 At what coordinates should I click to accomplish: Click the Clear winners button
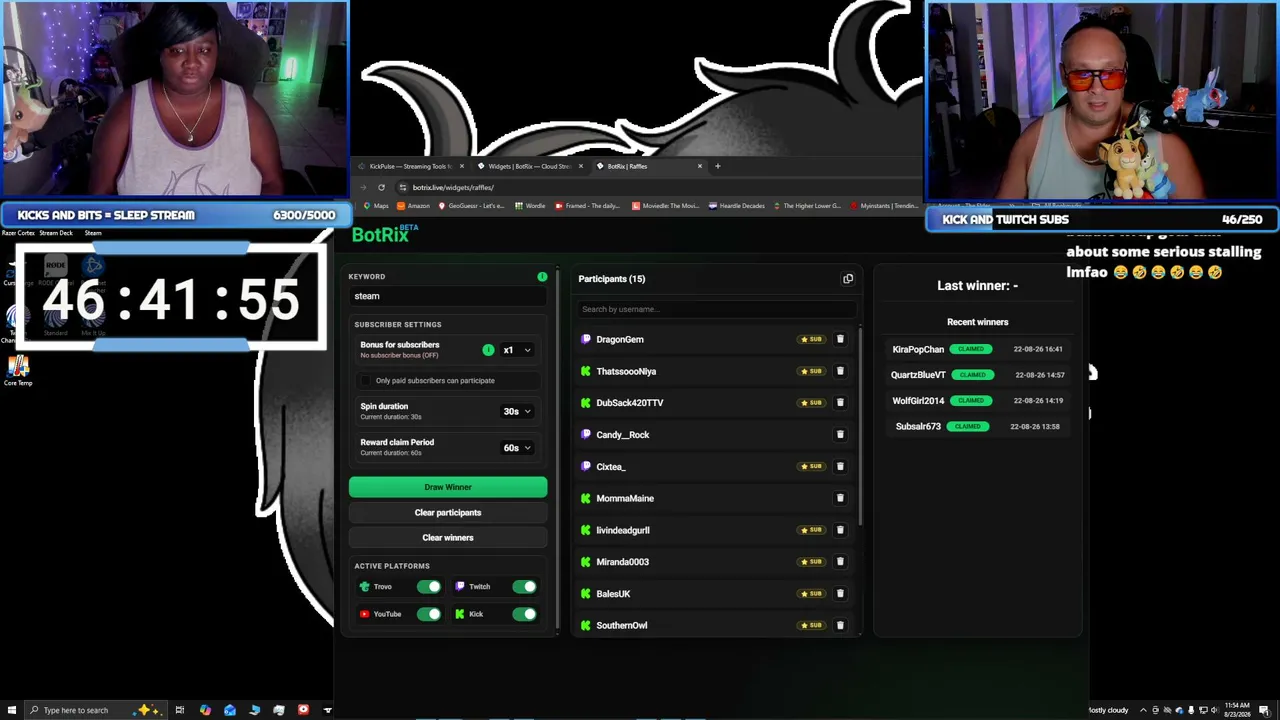[448, 538]
